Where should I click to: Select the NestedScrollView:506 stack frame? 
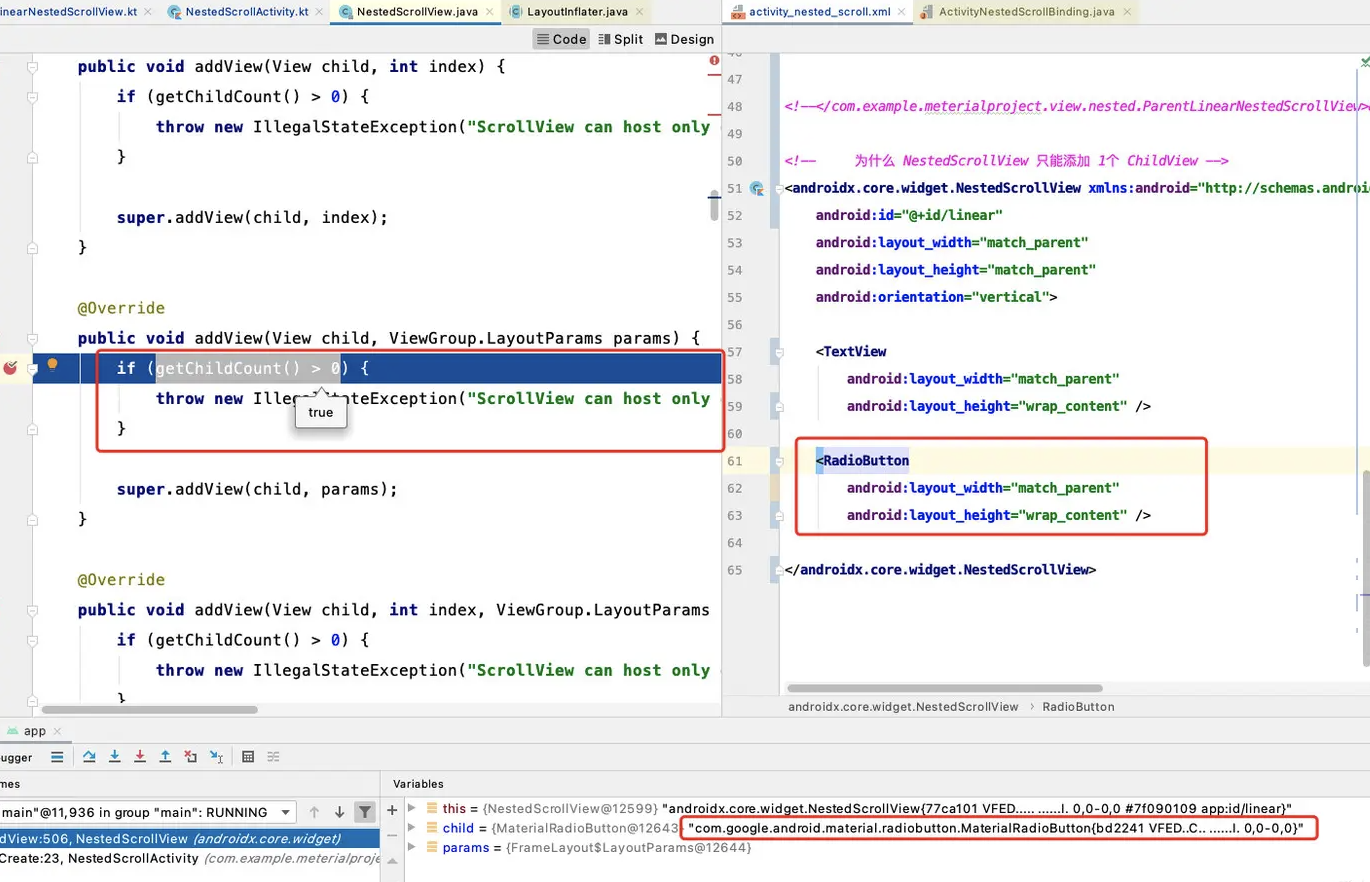189,838
